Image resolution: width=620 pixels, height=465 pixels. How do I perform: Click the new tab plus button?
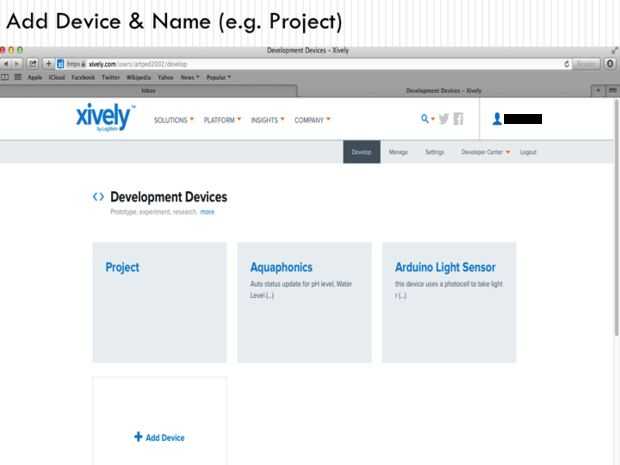coord(598,91)
